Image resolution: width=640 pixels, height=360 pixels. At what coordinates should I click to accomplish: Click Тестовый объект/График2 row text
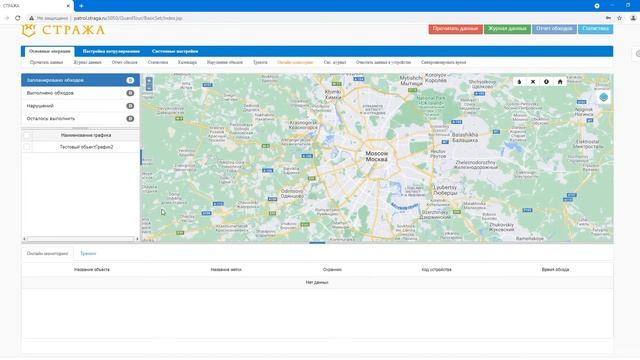pos(87,147)
